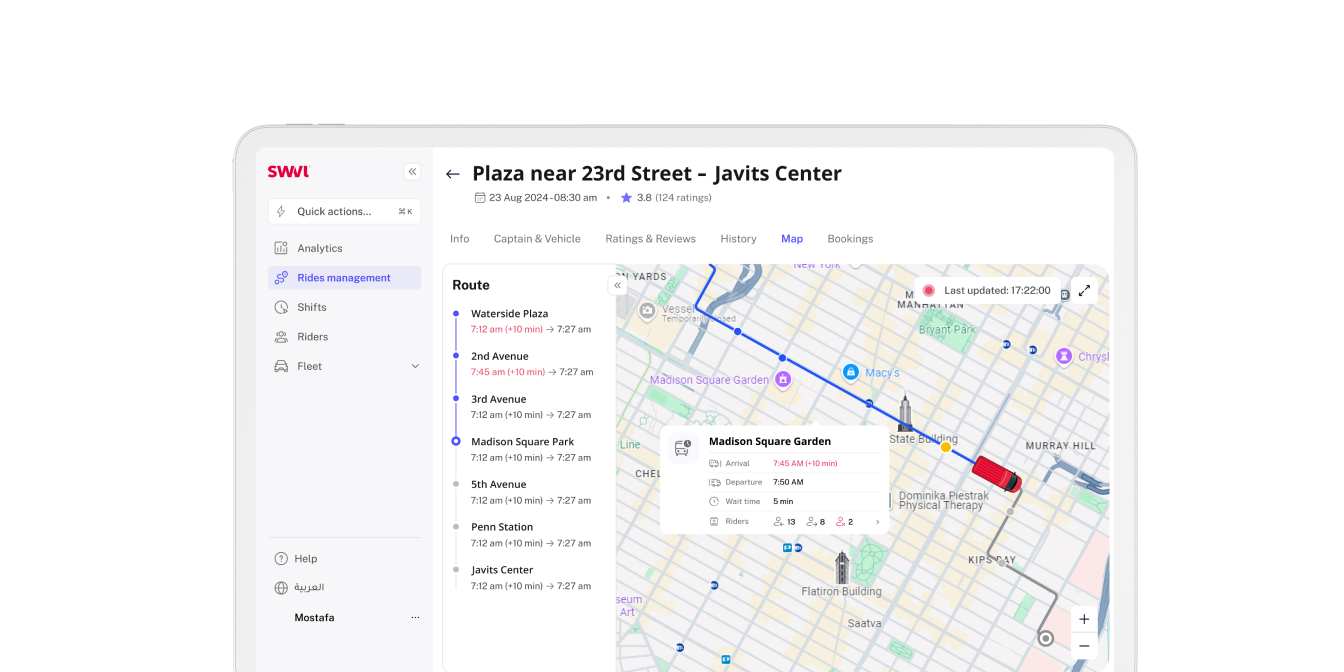Click the Flatiron Building landmark icon
This screenshot has width=1344, height=672.
842,567
